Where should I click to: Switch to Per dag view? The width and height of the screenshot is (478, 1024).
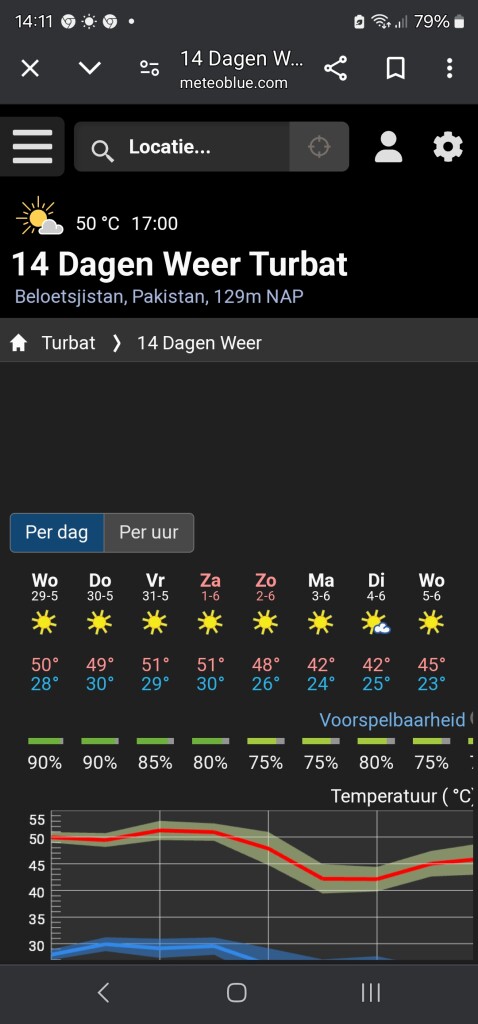tap(57, 532)
